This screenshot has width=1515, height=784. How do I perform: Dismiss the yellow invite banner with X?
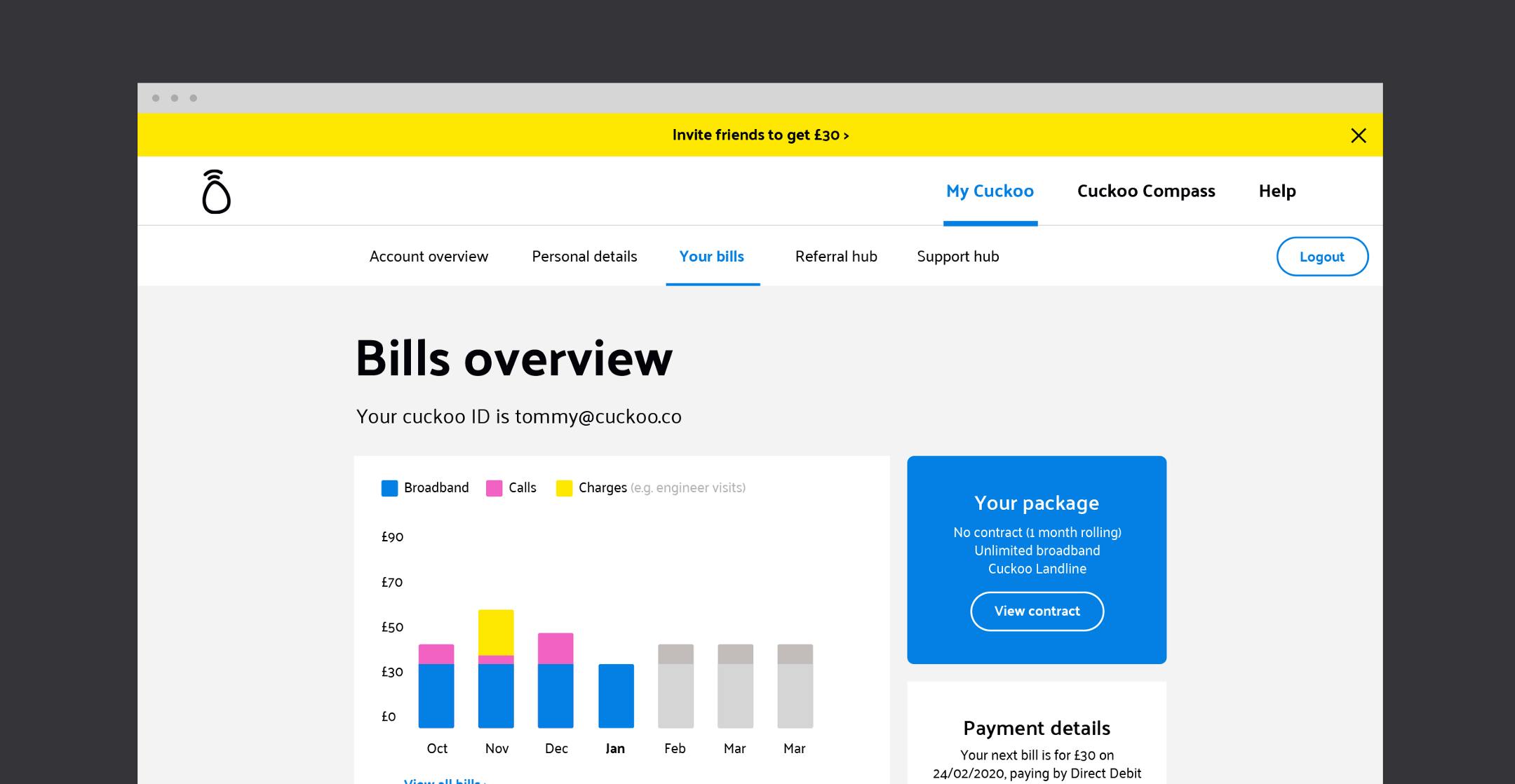1359,135
